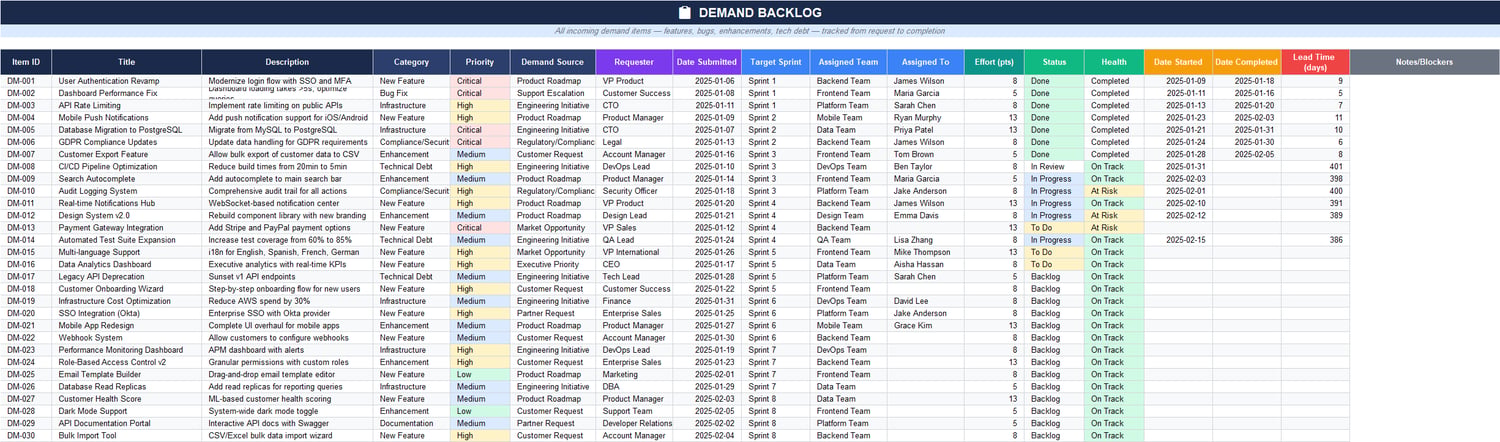Select the "Legacy API Deprecation" title cell

point(127,277)
